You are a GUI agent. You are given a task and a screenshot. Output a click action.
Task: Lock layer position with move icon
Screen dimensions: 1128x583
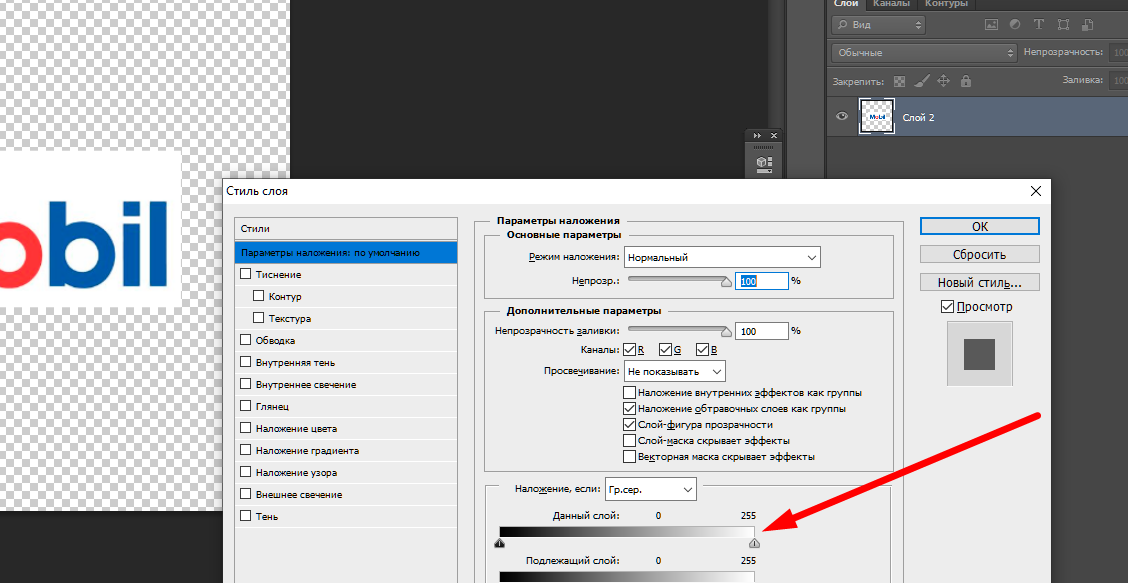coord(942,81)
